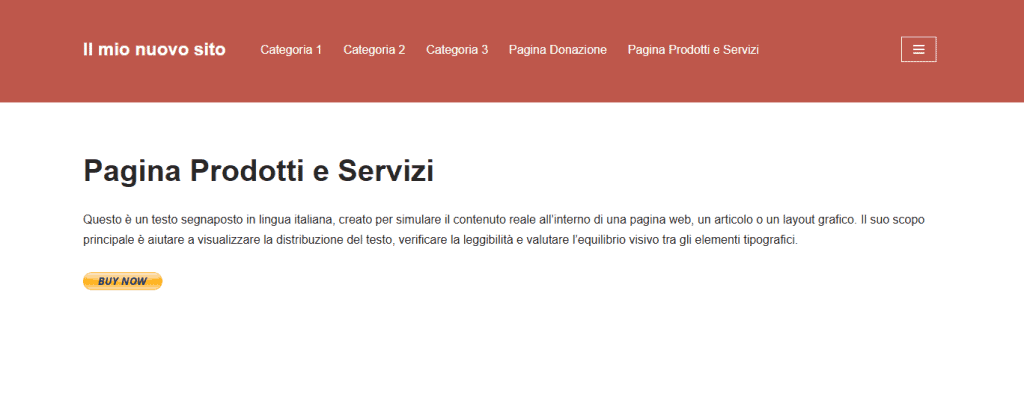The width and height of the screenshot is (1024, 418).
Task: Open Categoria 2 from the header menu
Action: (x=374, y=50)
